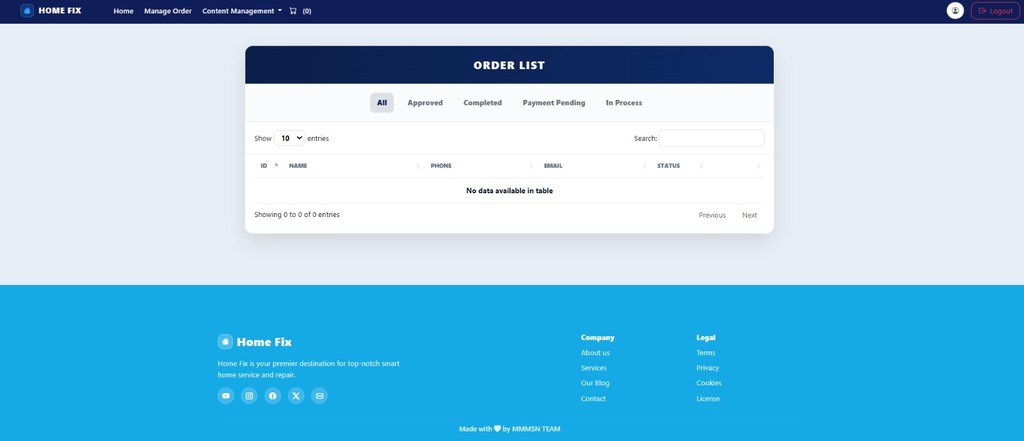
Task: Open the user profile avatar icon
Action: click(955, 10)
